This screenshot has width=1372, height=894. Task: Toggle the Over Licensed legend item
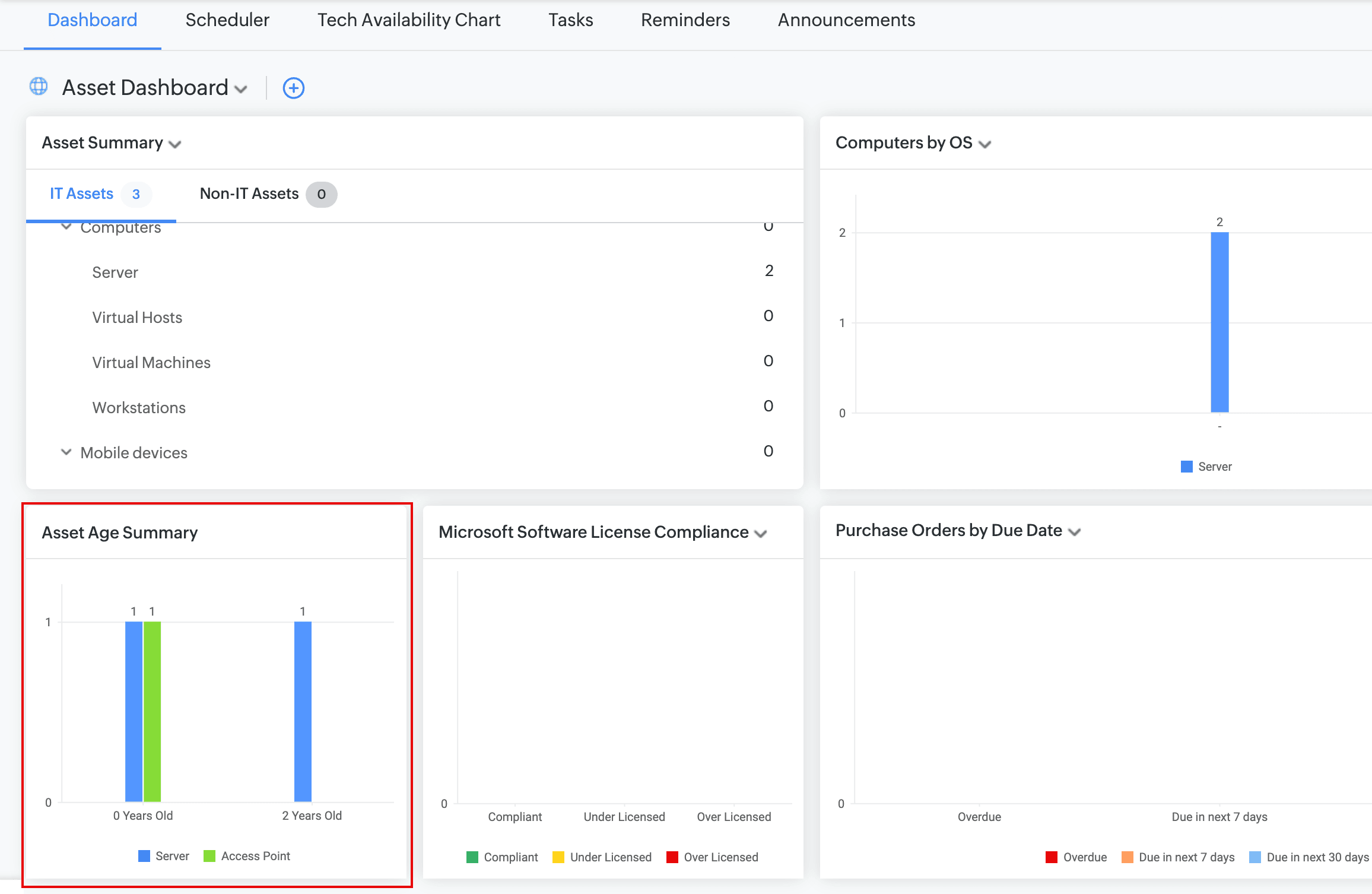720,857
